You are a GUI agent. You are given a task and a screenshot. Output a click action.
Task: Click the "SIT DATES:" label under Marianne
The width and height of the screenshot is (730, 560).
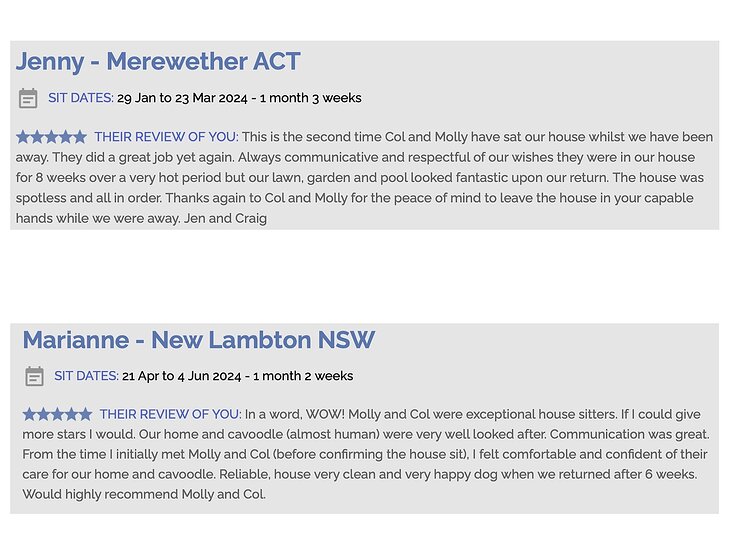pyautogui.click(x=86, y=376)
